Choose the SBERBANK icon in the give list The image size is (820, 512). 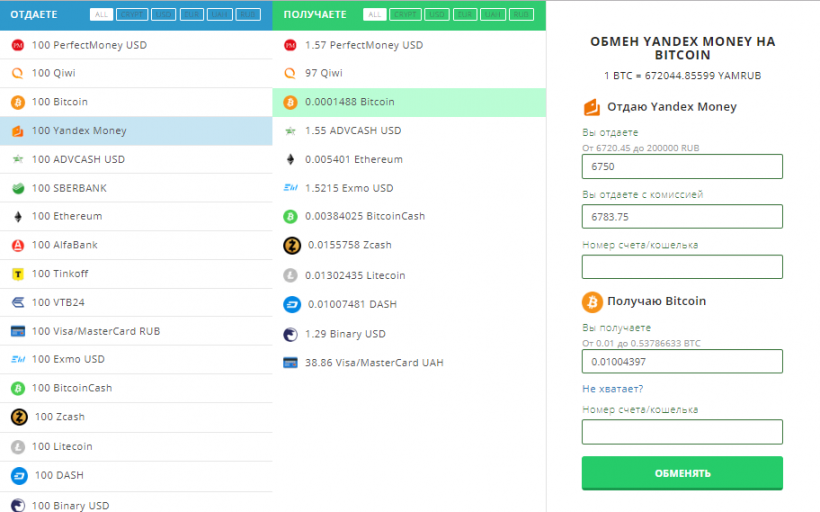(x=17, y=188)
